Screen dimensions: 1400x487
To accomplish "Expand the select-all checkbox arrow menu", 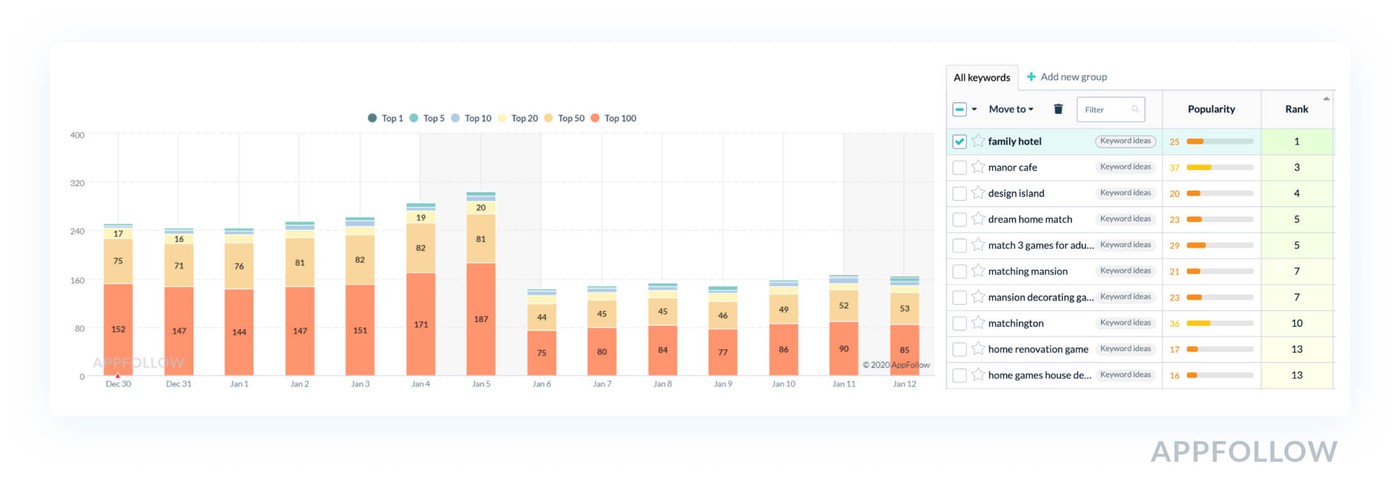I will coord(975,109).
